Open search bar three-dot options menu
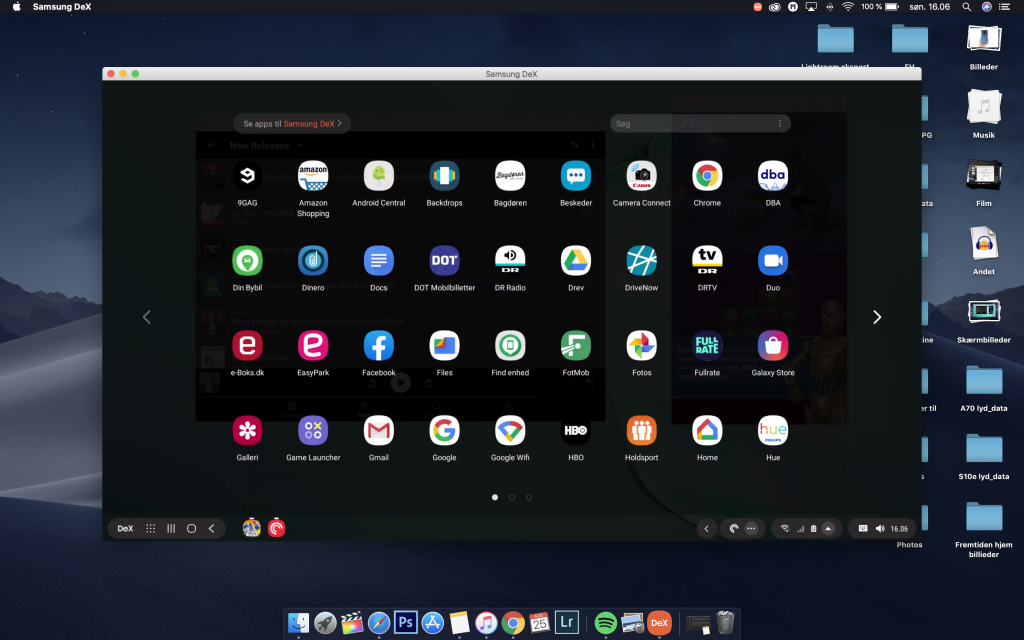The width and height of the screenshot is (1024, 640). (x=780, y=123)
